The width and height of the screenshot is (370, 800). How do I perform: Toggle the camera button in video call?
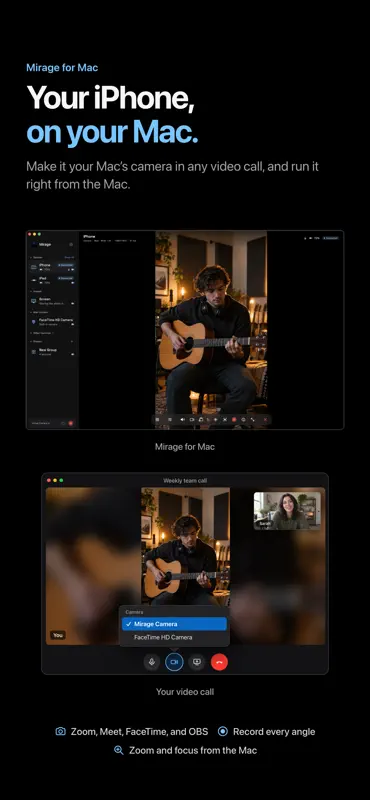pos(174,662)
